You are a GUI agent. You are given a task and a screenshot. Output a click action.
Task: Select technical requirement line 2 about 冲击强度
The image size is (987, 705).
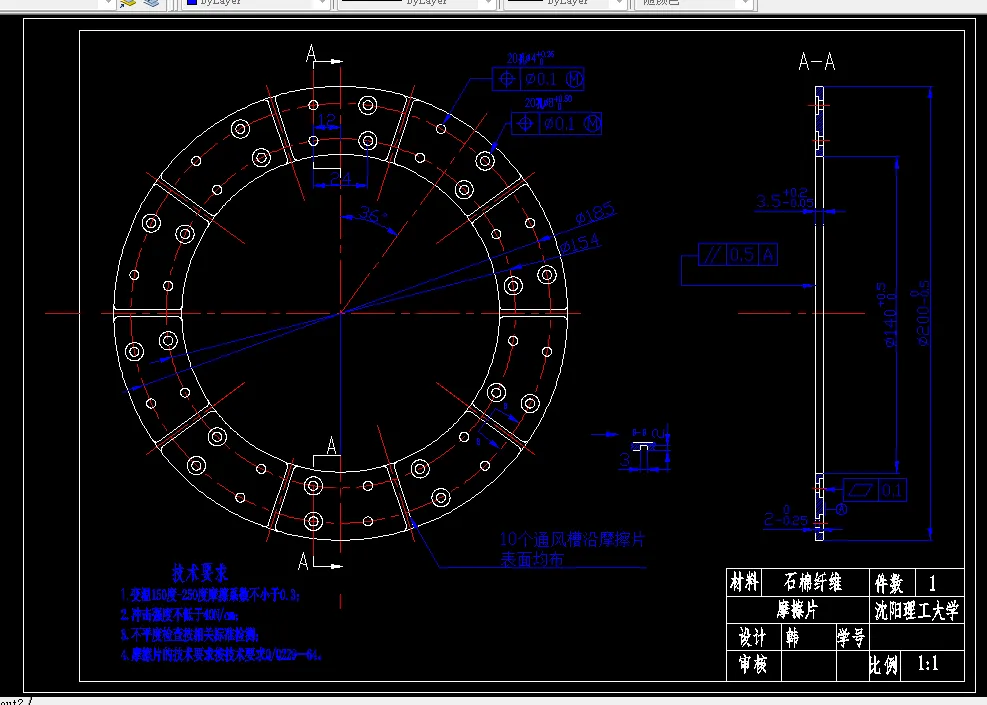click(179, 614)
